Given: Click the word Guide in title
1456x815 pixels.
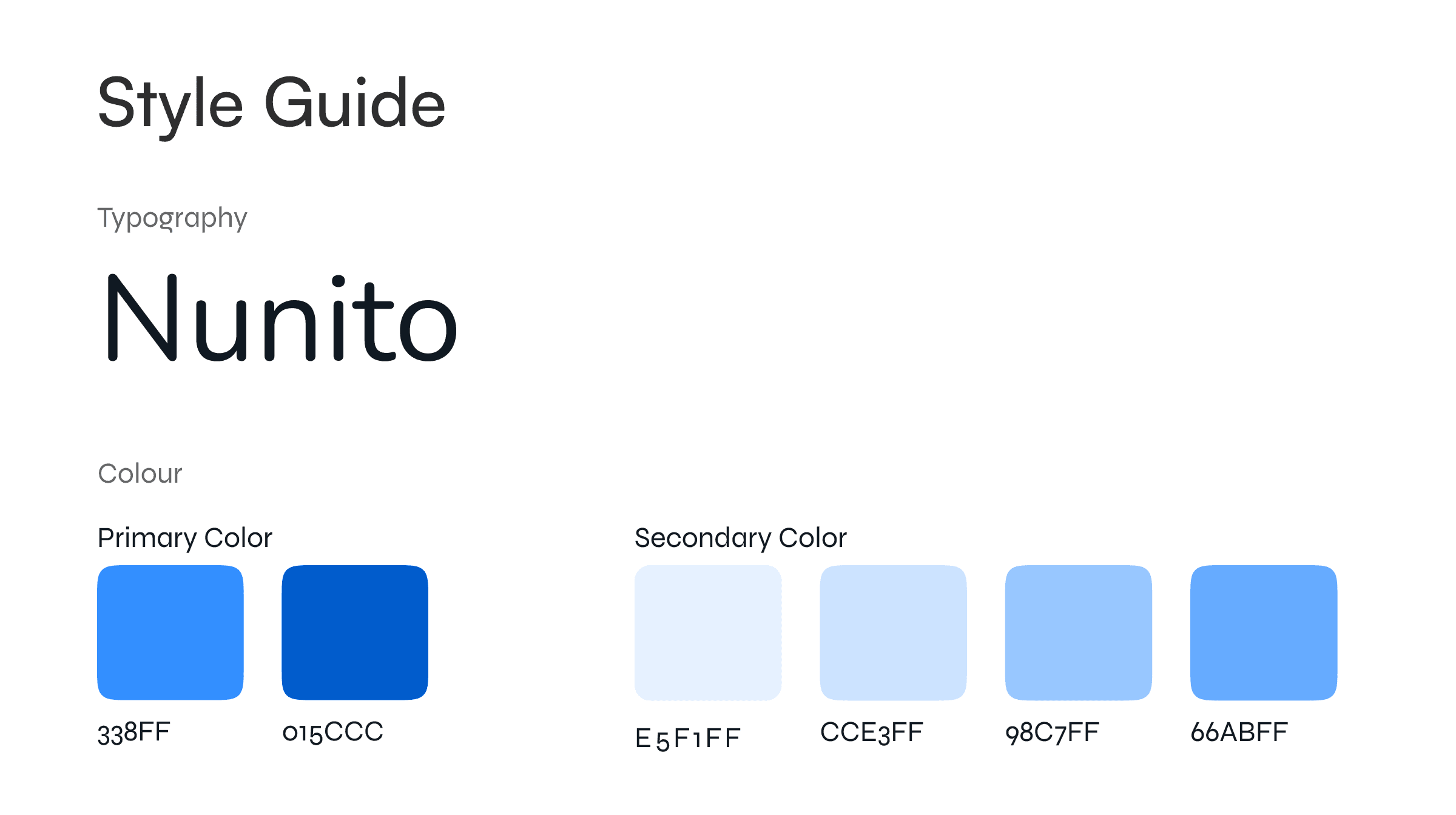Looking at the screenshot, I should [355, 102].
